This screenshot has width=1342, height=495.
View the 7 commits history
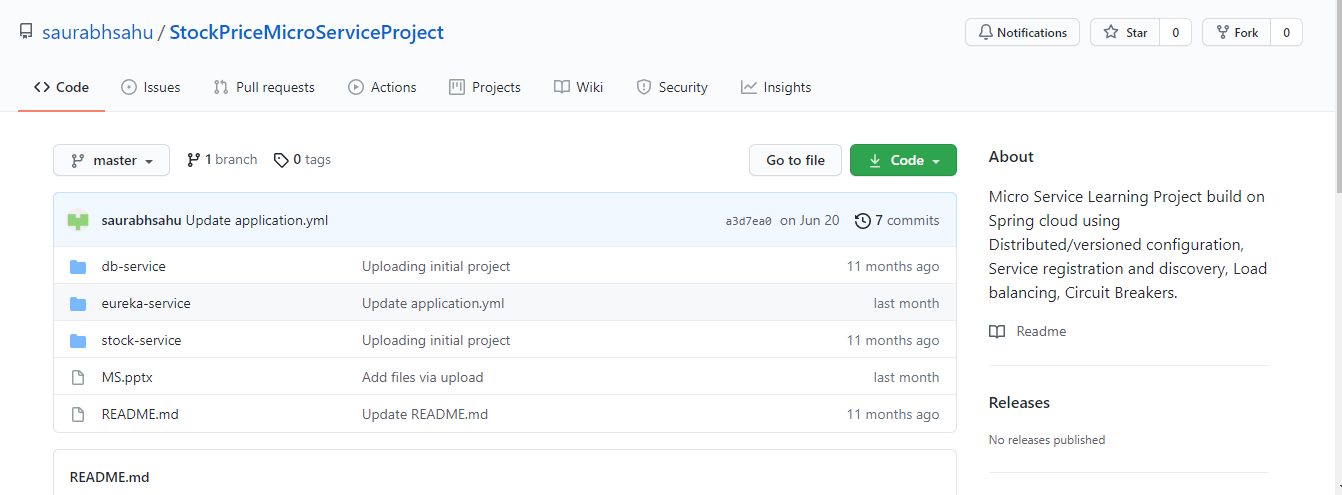point(897,220)
